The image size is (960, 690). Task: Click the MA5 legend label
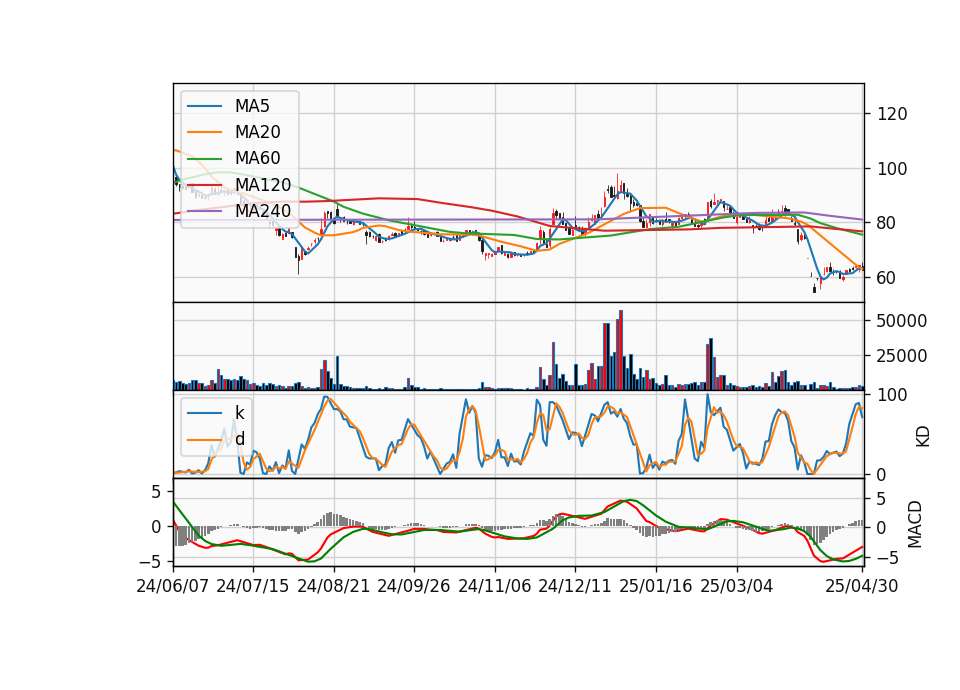click(252, 106)
